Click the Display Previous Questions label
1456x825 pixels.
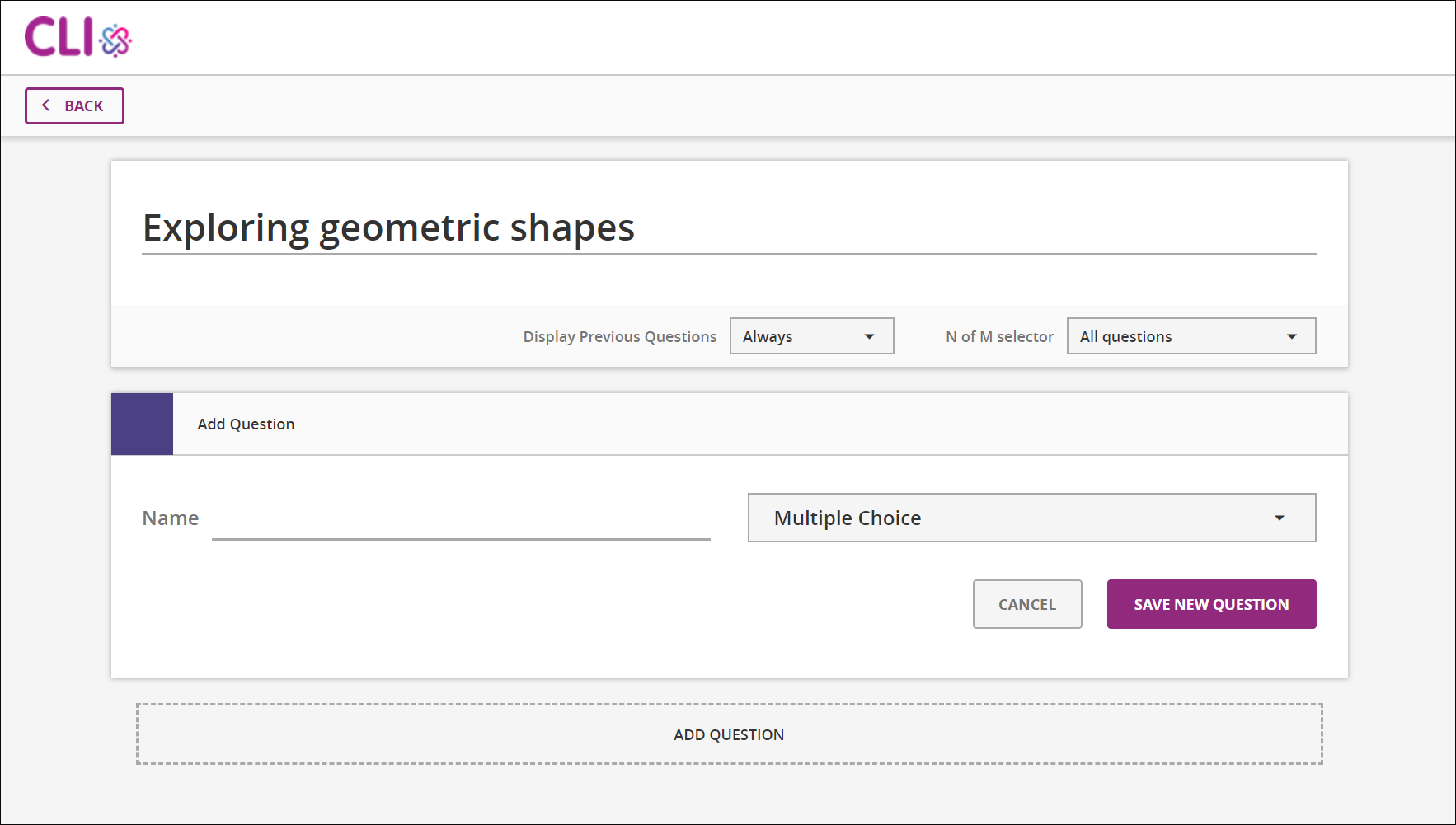(x=618, y=335)
